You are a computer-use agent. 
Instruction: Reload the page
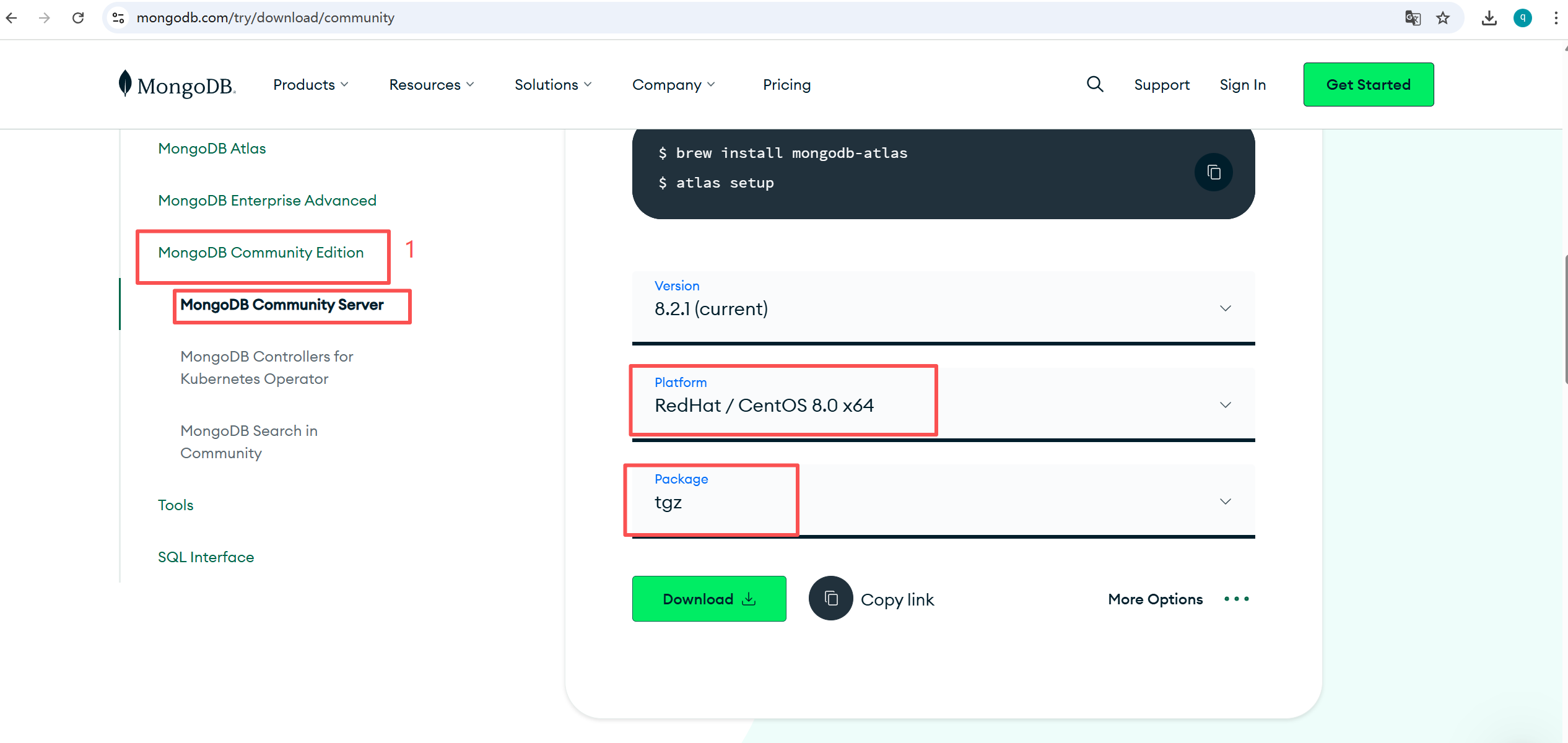pos(78,18)
